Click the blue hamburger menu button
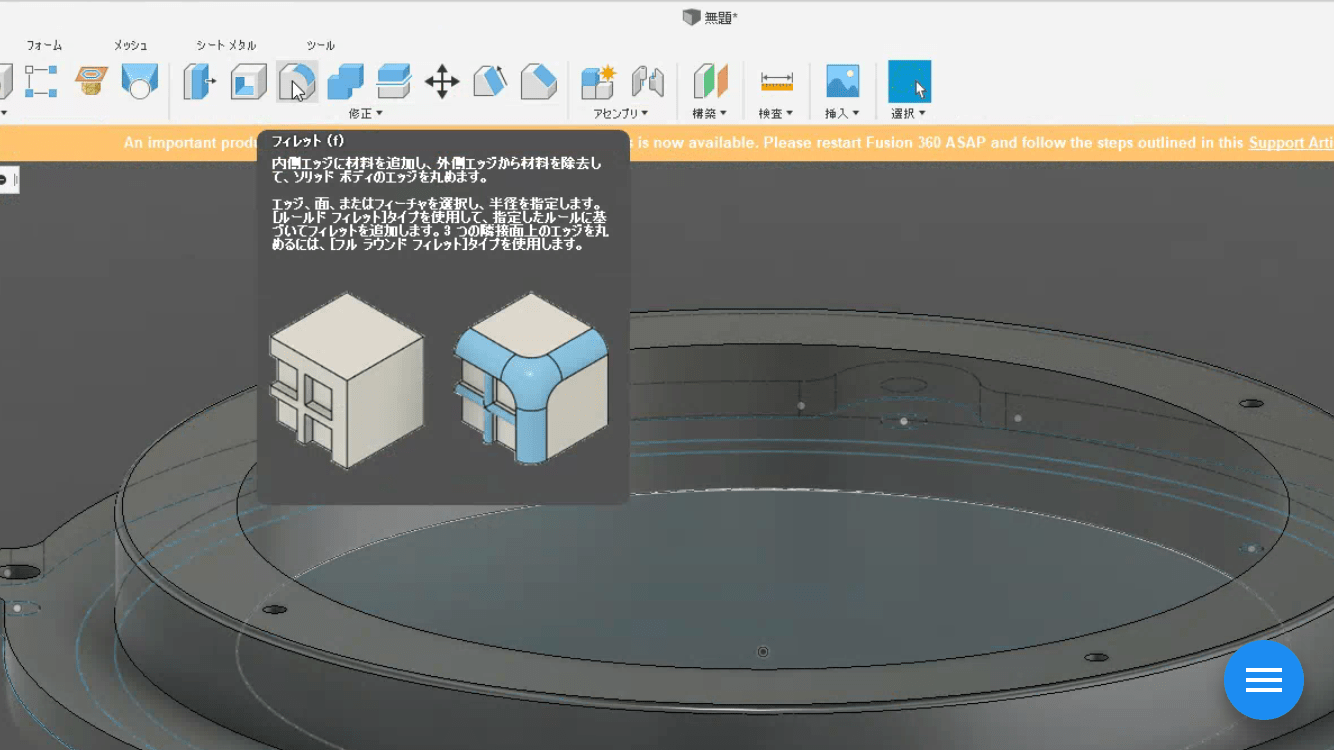Viewport: 1334px width, 750px height. [1264, 680]
